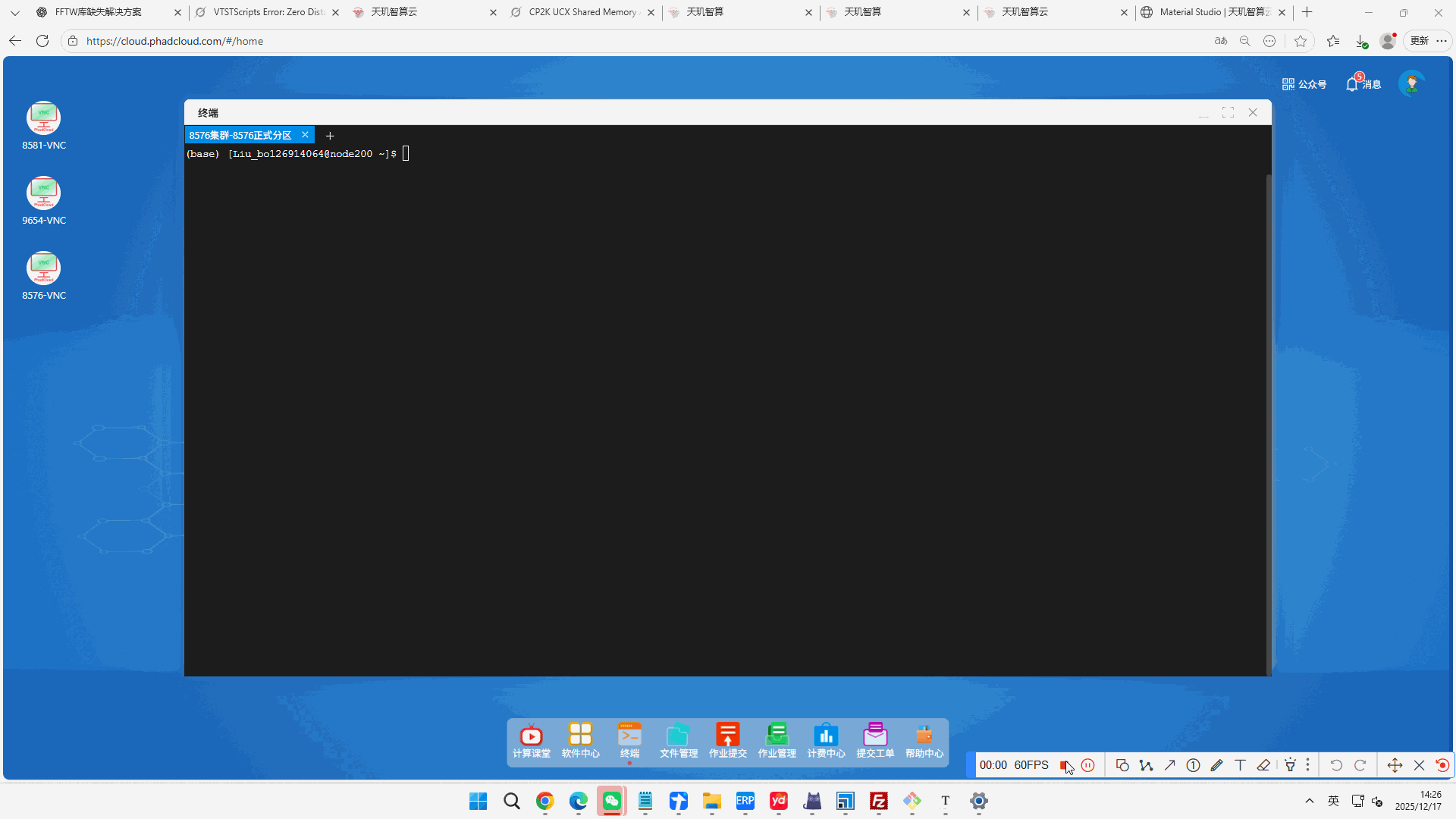
Task: Open 提交工单 dock icon
Action: pos(875,739)
